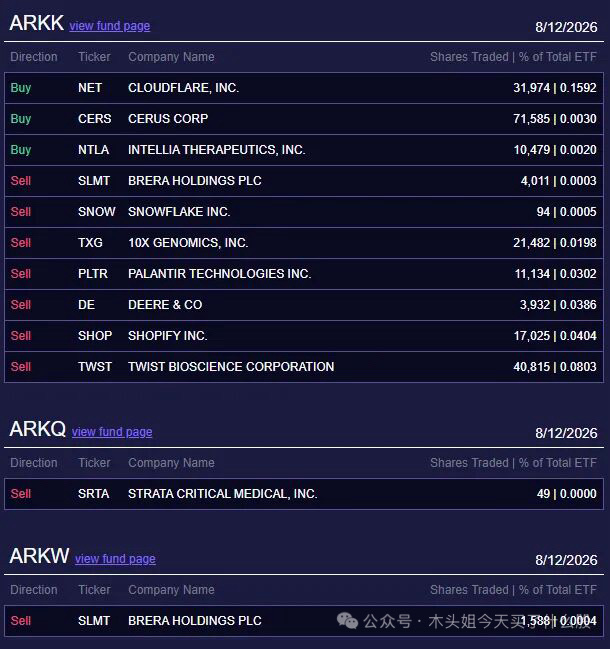Click the SLMT ticker in the ARKW table
Screen dimensions: 610x649
pyautogui.click(x=94, y=621)
